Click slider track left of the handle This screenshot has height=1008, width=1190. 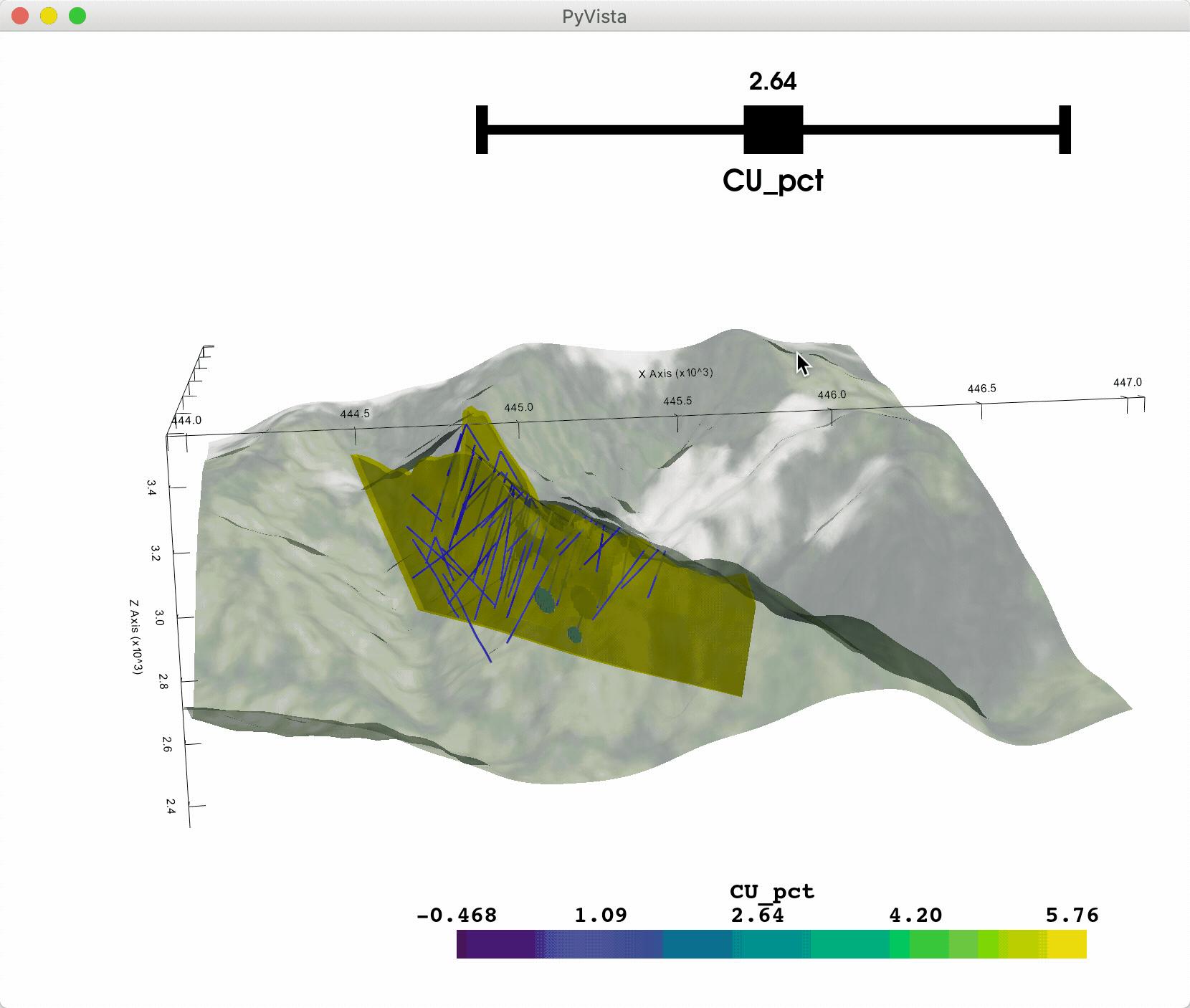tap(616, 130)
